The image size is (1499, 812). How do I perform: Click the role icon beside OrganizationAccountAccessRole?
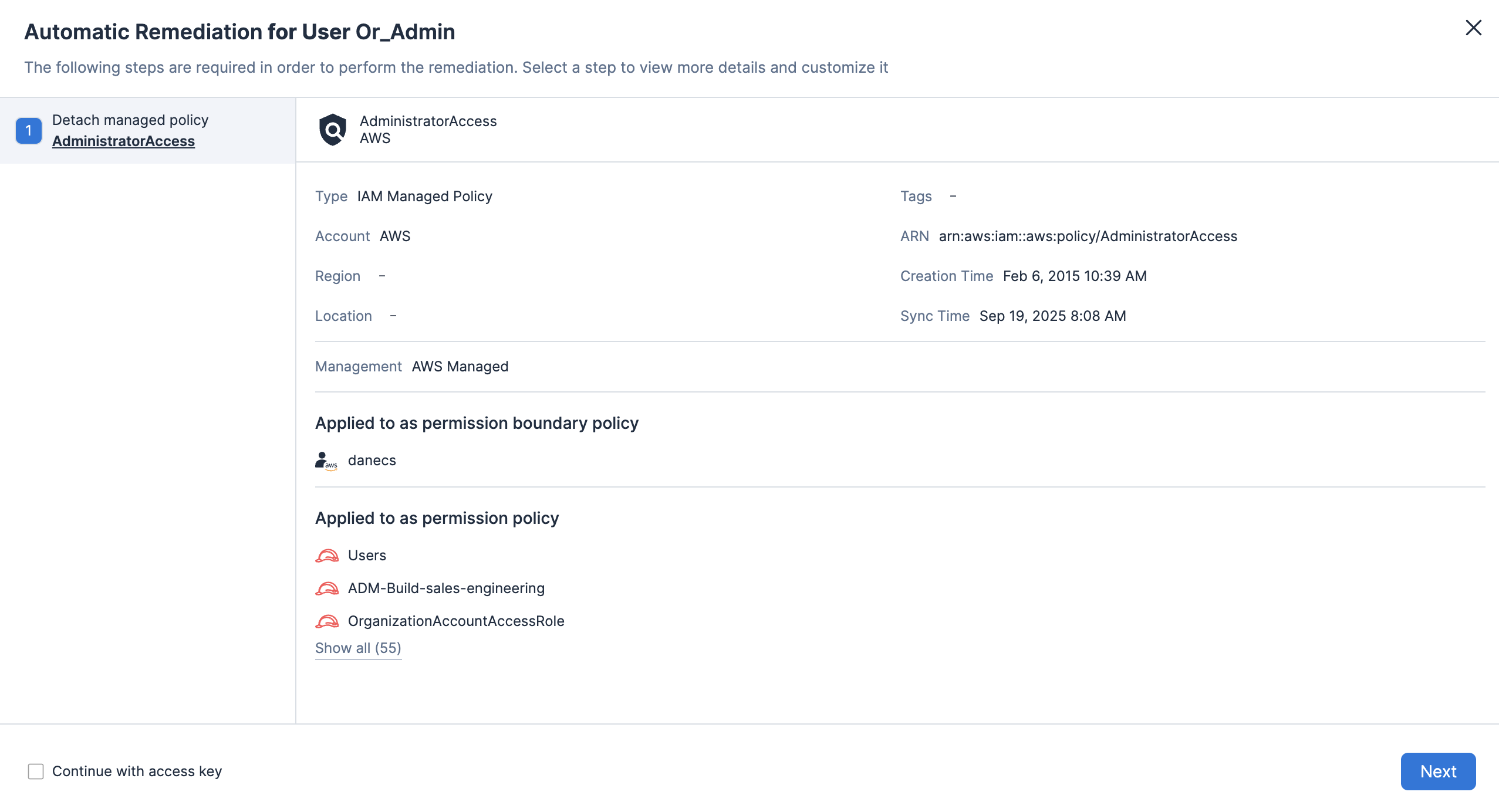tap(327, 621)
